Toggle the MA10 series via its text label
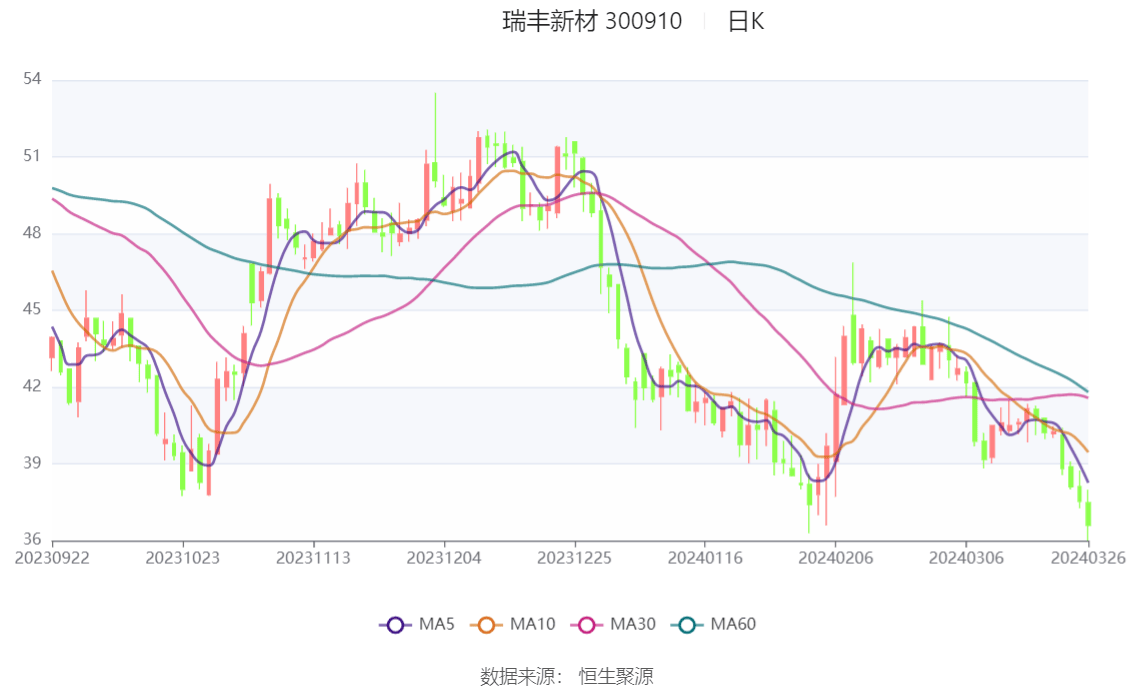 (533, 625)
